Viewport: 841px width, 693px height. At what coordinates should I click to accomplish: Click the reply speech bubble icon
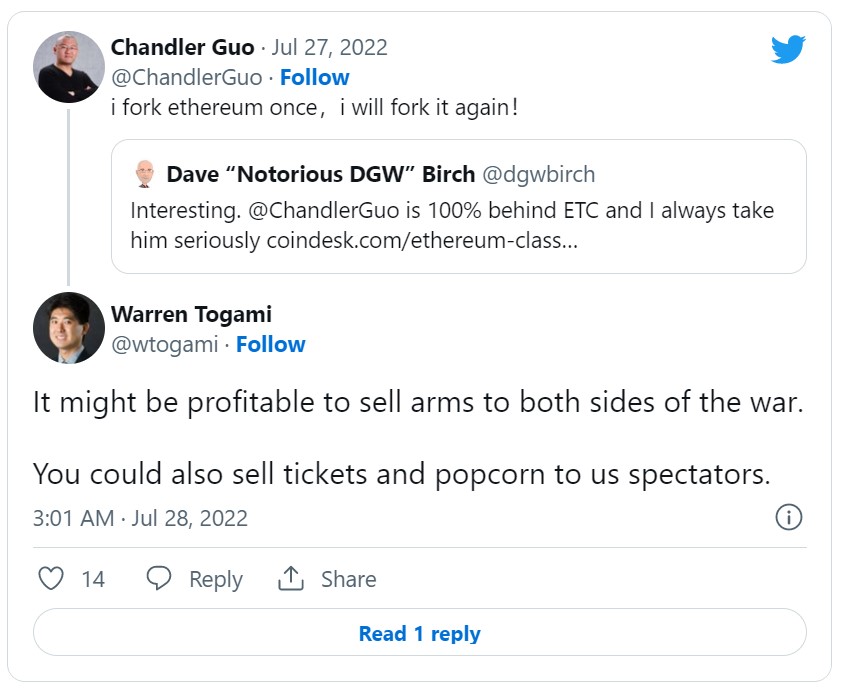click(x=159, y=579)
